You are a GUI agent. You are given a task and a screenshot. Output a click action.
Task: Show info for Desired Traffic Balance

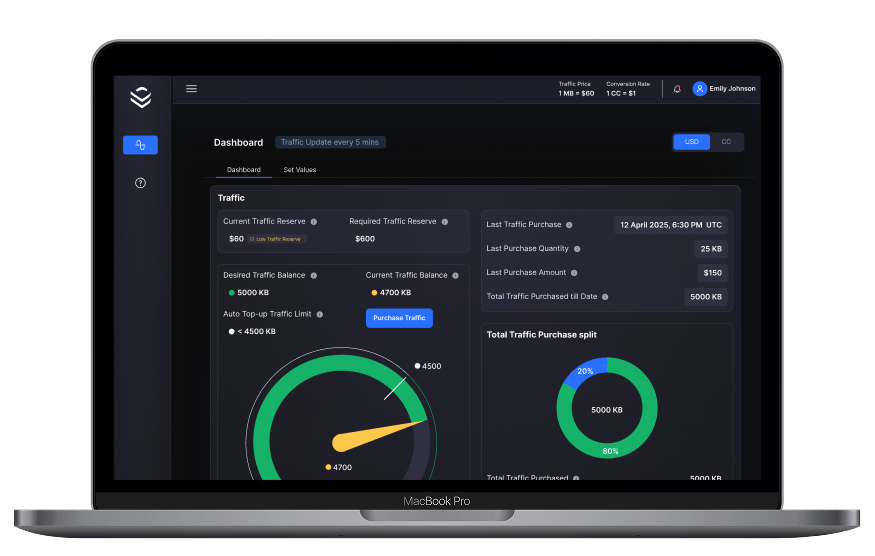click(314, 275)
